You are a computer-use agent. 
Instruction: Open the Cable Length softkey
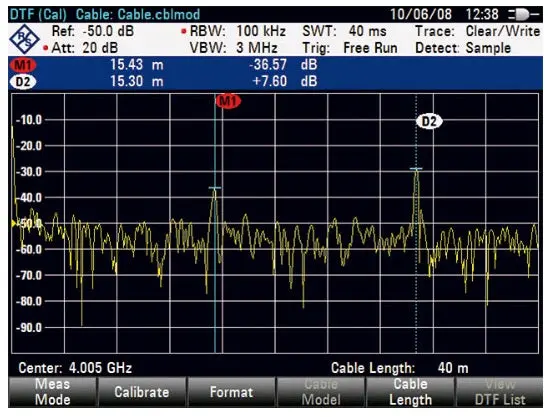coord(410,392)
